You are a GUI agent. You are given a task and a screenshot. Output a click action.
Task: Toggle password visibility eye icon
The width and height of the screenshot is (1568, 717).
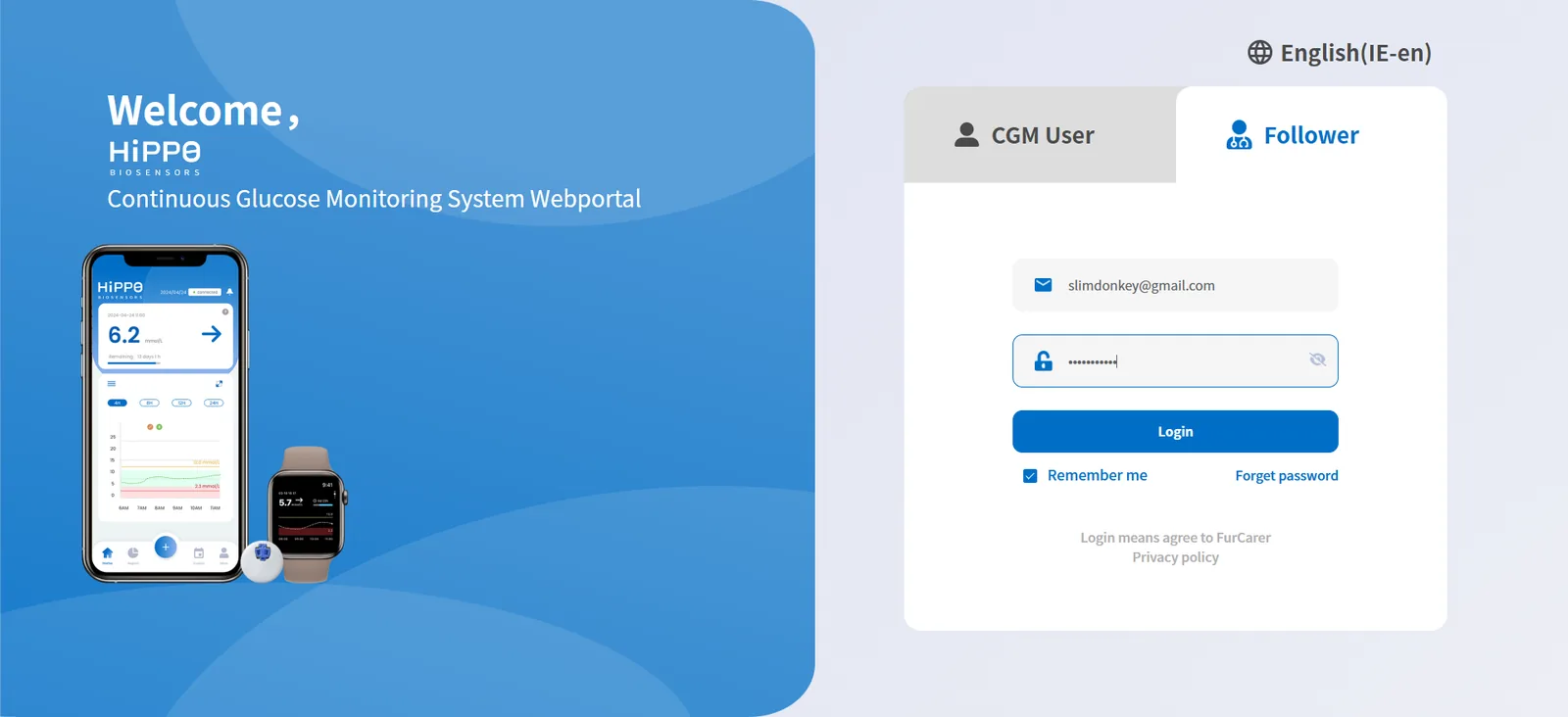(1317, 360)
